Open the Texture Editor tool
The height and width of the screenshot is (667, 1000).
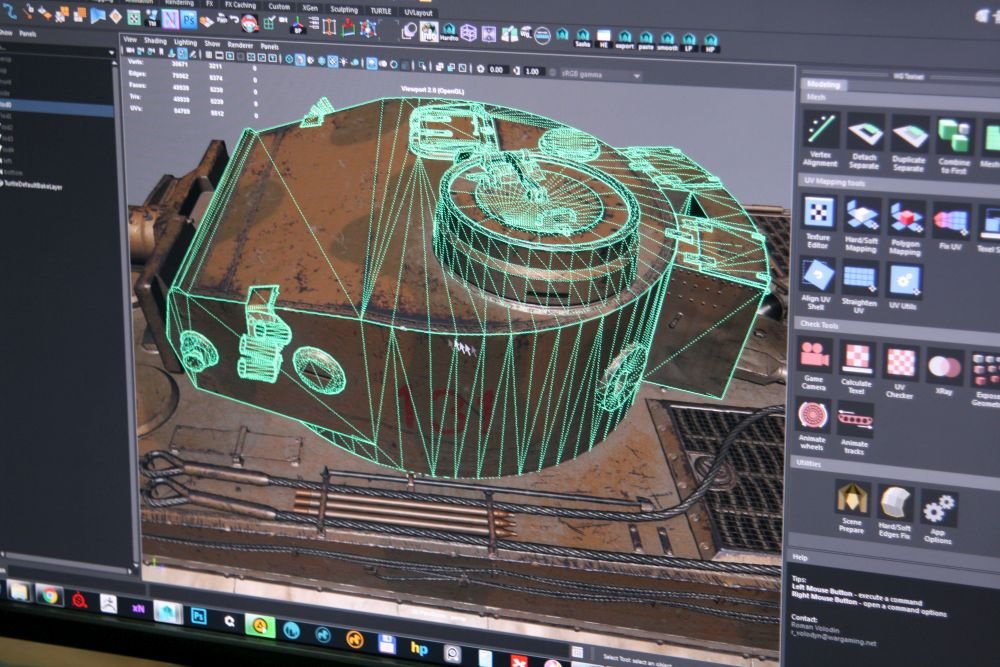coord(819,212)
